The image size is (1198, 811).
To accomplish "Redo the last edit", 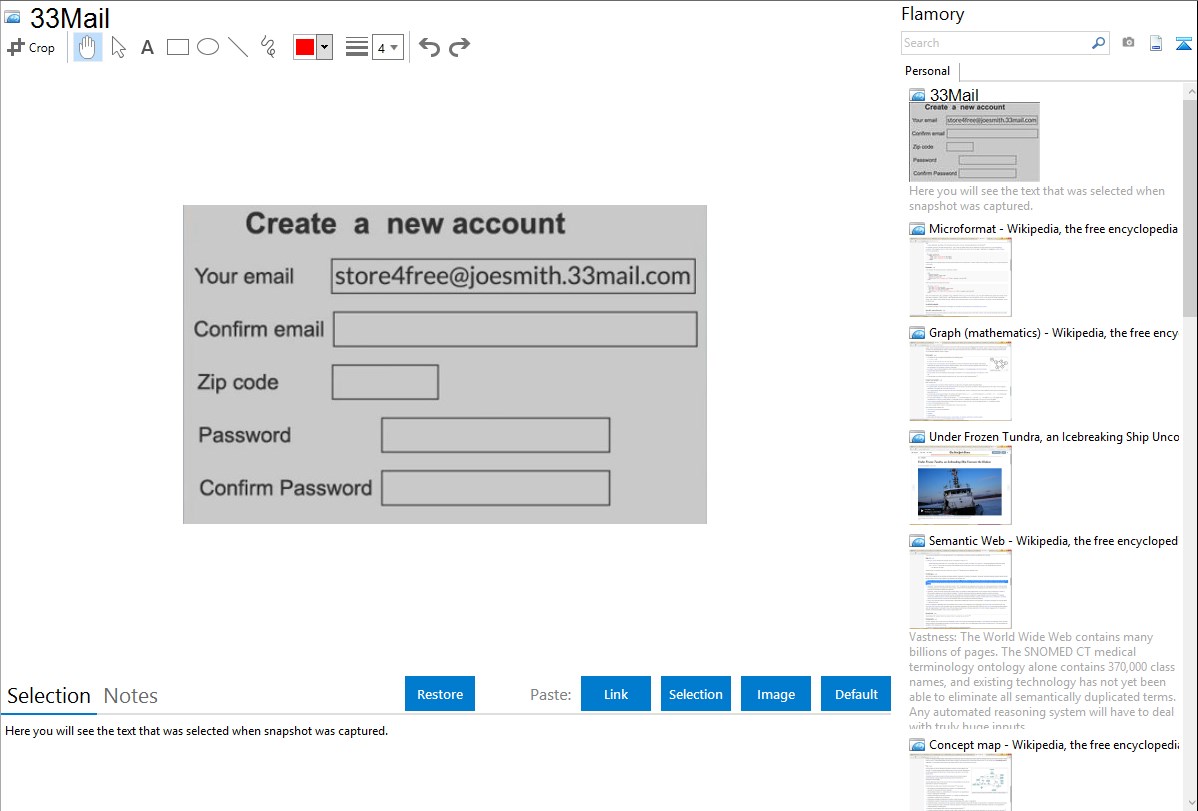I will (x=459, y=47).
